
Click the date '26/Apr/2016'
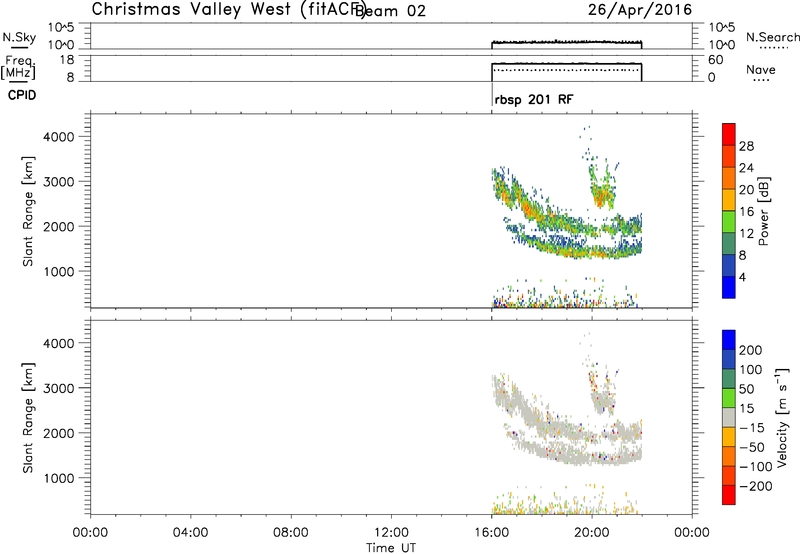640,10
